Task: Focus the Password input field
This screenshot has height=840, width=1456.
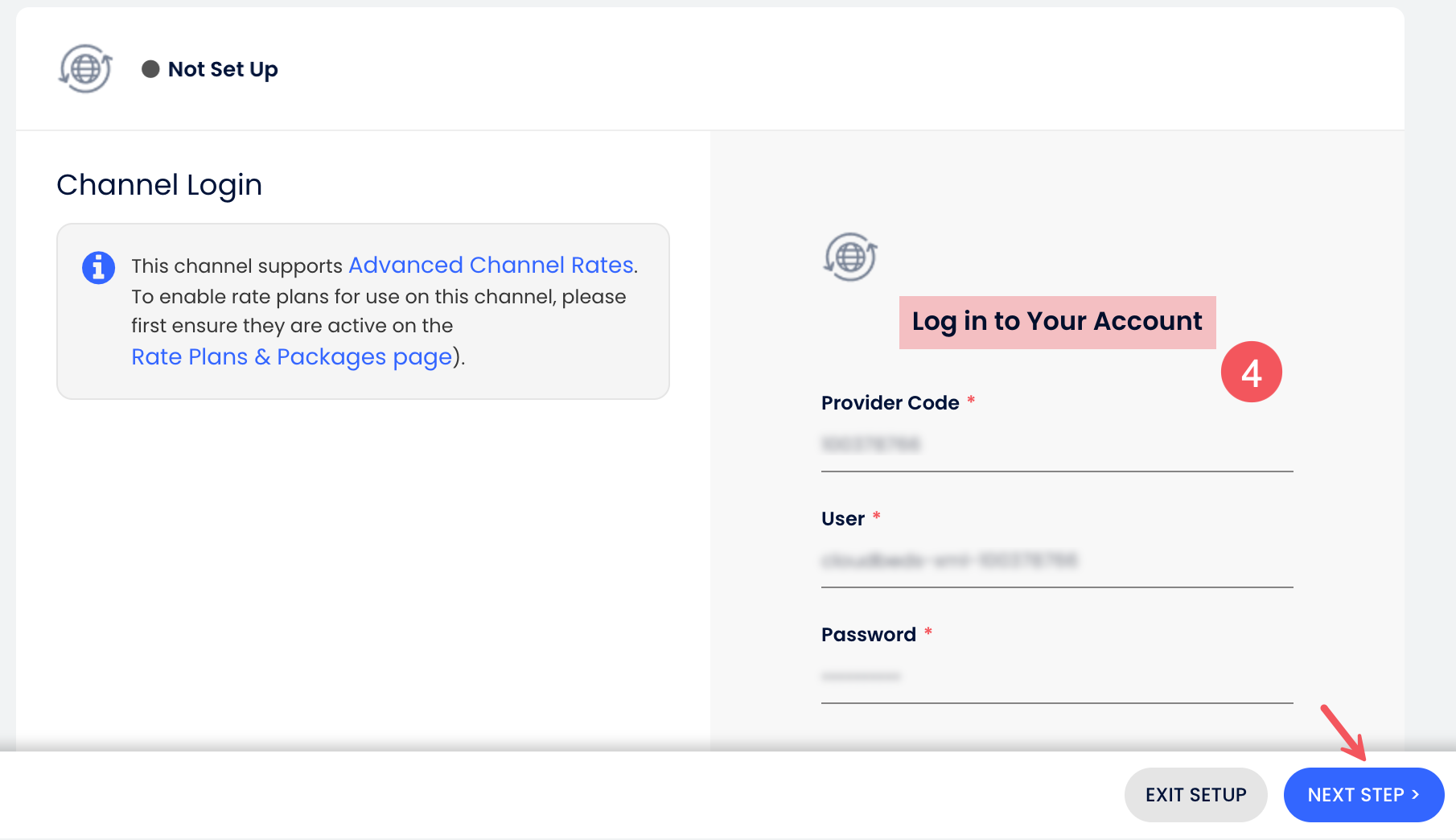Action: point(1056,676)
